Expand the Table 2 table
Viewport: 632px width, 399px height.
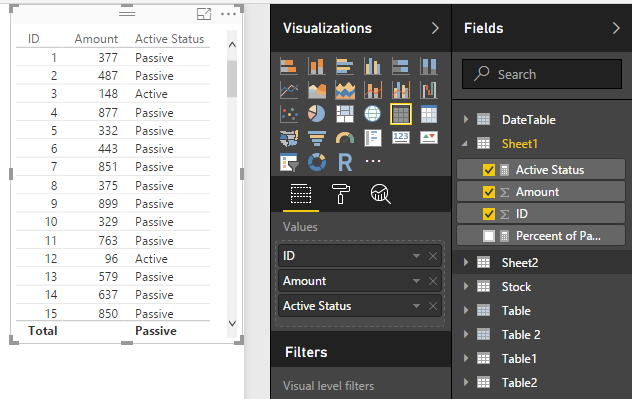point(466,335)
